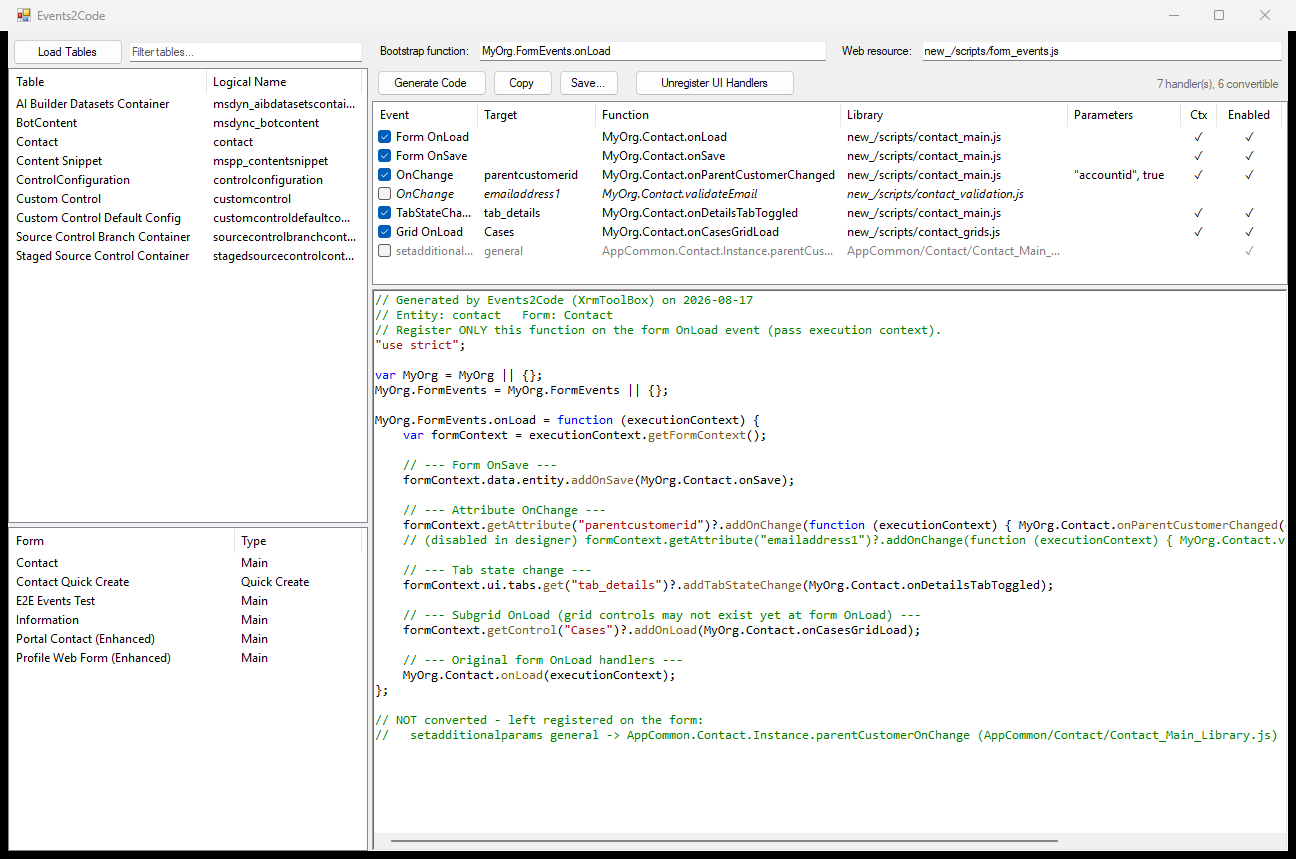
Task: Sort by the Target column header
Action: tap(537, 115)
